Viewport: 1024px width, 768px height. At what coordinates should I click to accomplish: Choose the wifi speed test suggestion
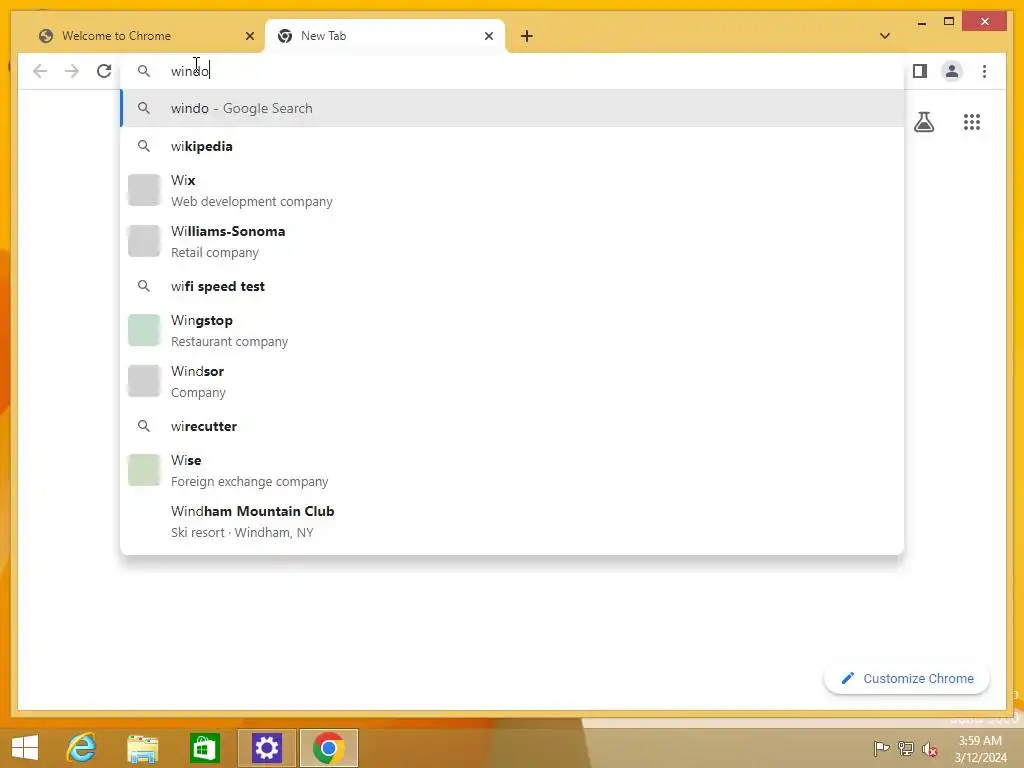512,286
